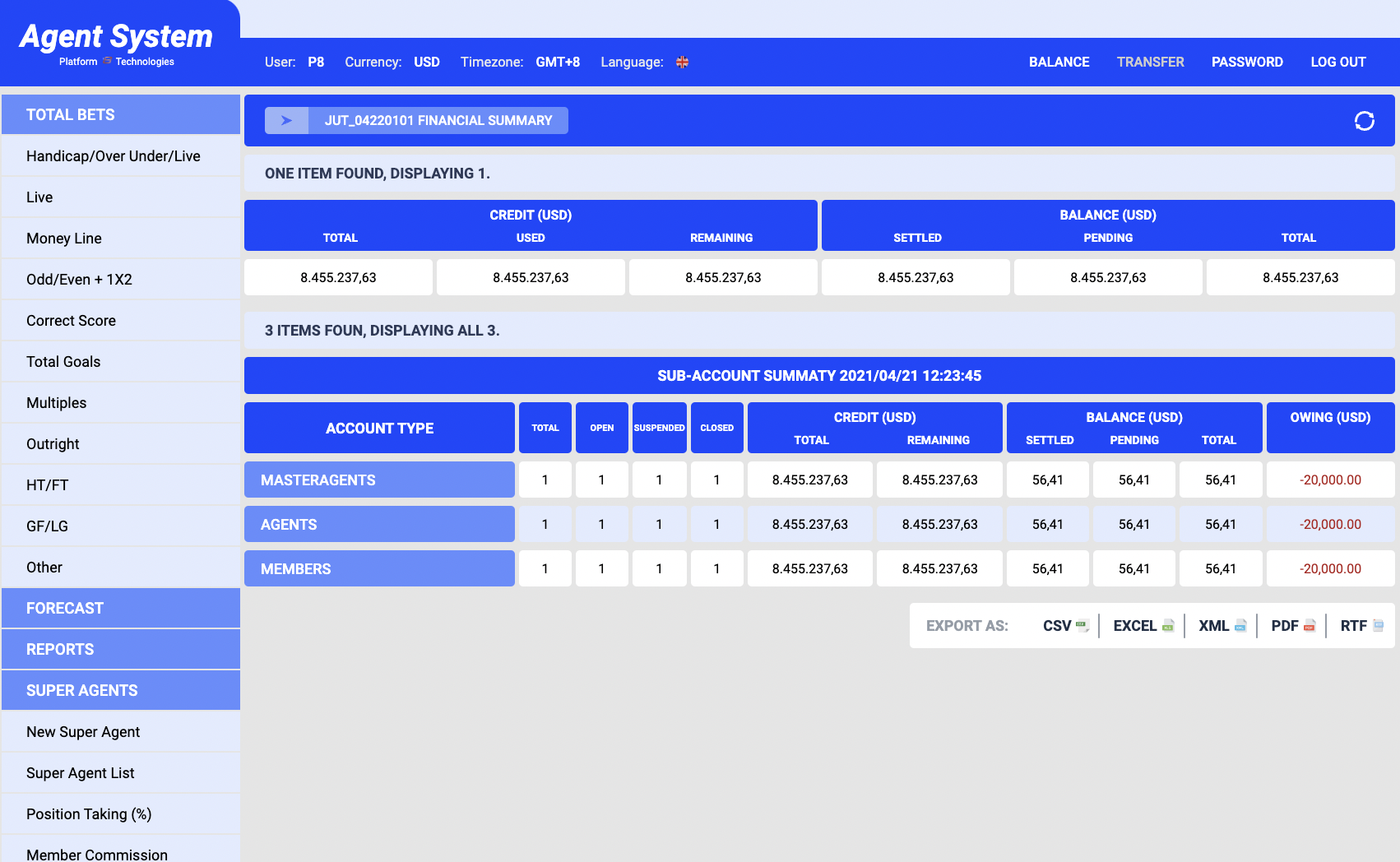This screenshot has width=1400, height=862.
Task: Open the Password settings link
Action: click(x=1246, y=63)
